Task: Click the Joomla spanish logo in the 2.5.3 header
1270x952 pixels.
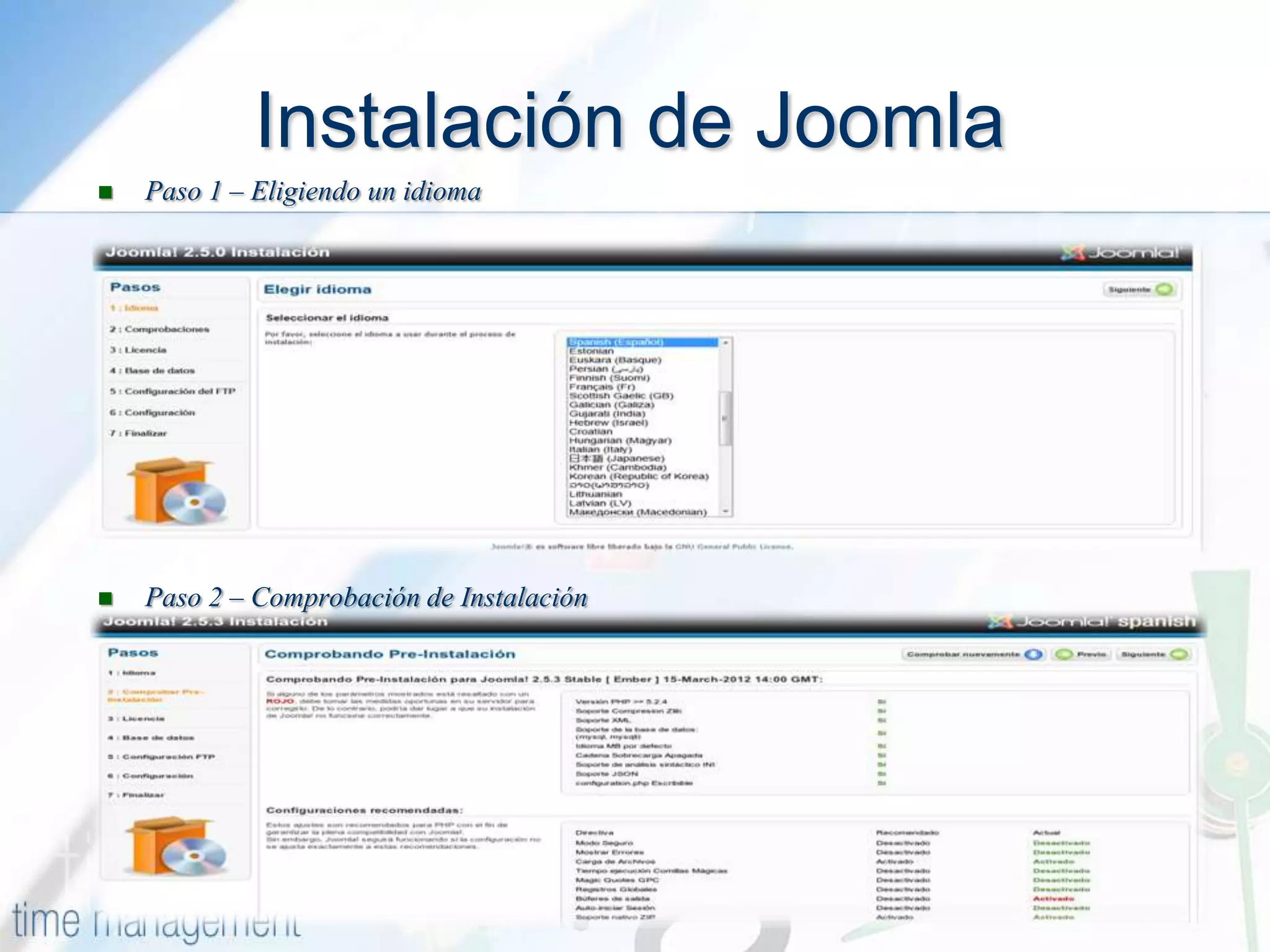Action: pyautogui.click(x=1092, y=622)
